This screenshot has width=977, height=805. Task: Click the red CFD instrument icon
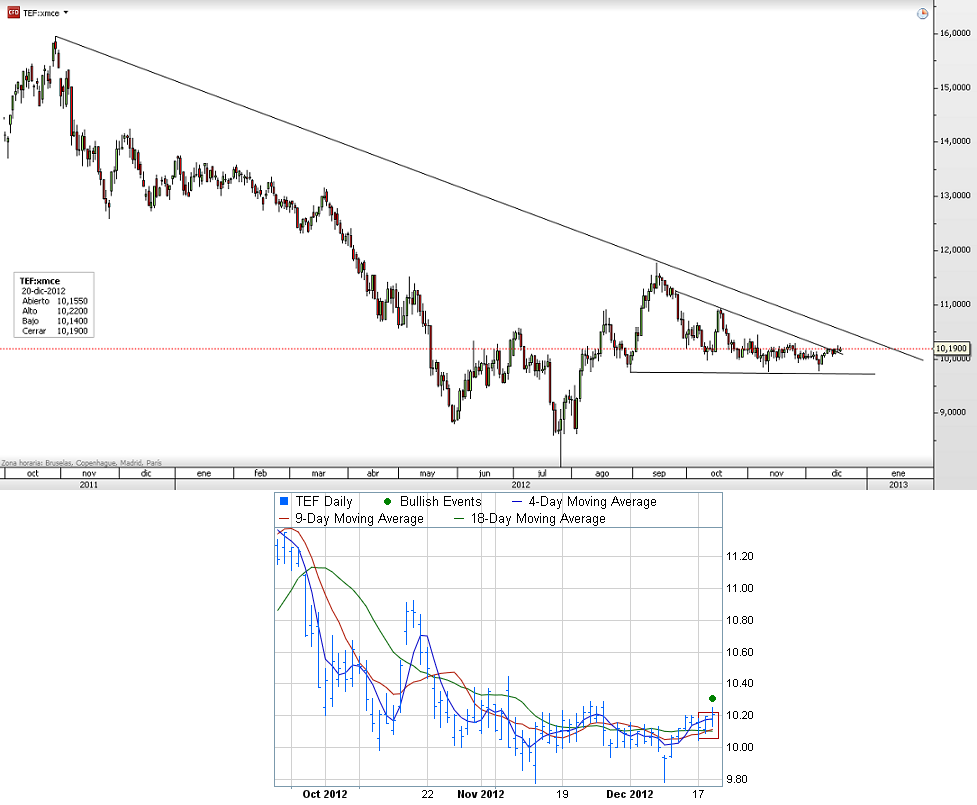[13, 12]
